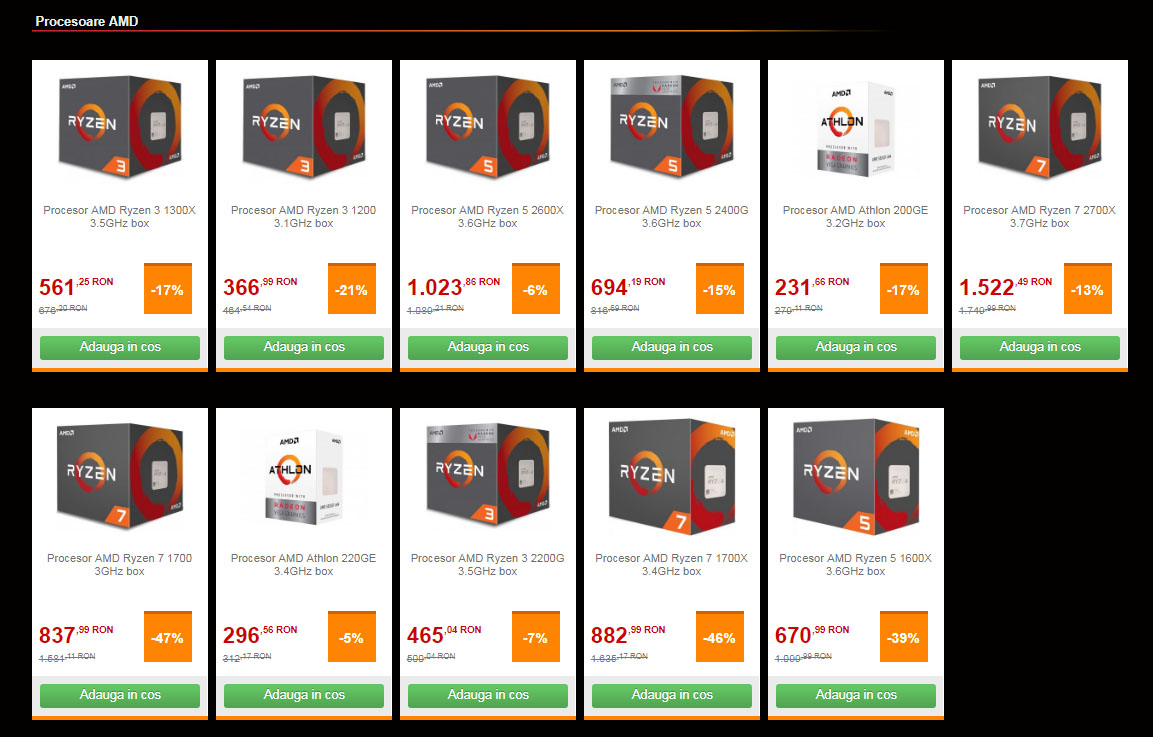Open Procesor AMD Ryzen 5 2400G title link
The height and width of the screenshot is (737, 1153).
coord(671,216)
